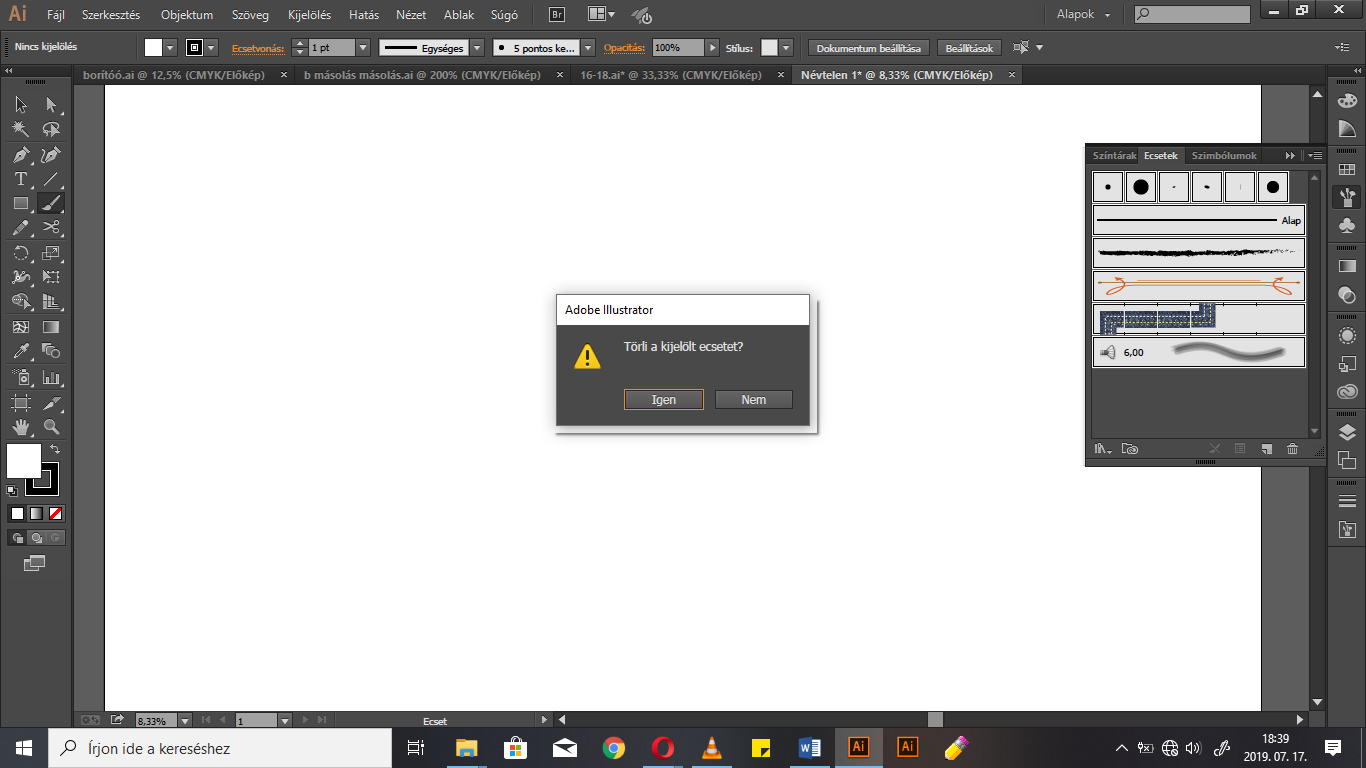Open the Ecsetek panel flyout menu

(1314, 156)
